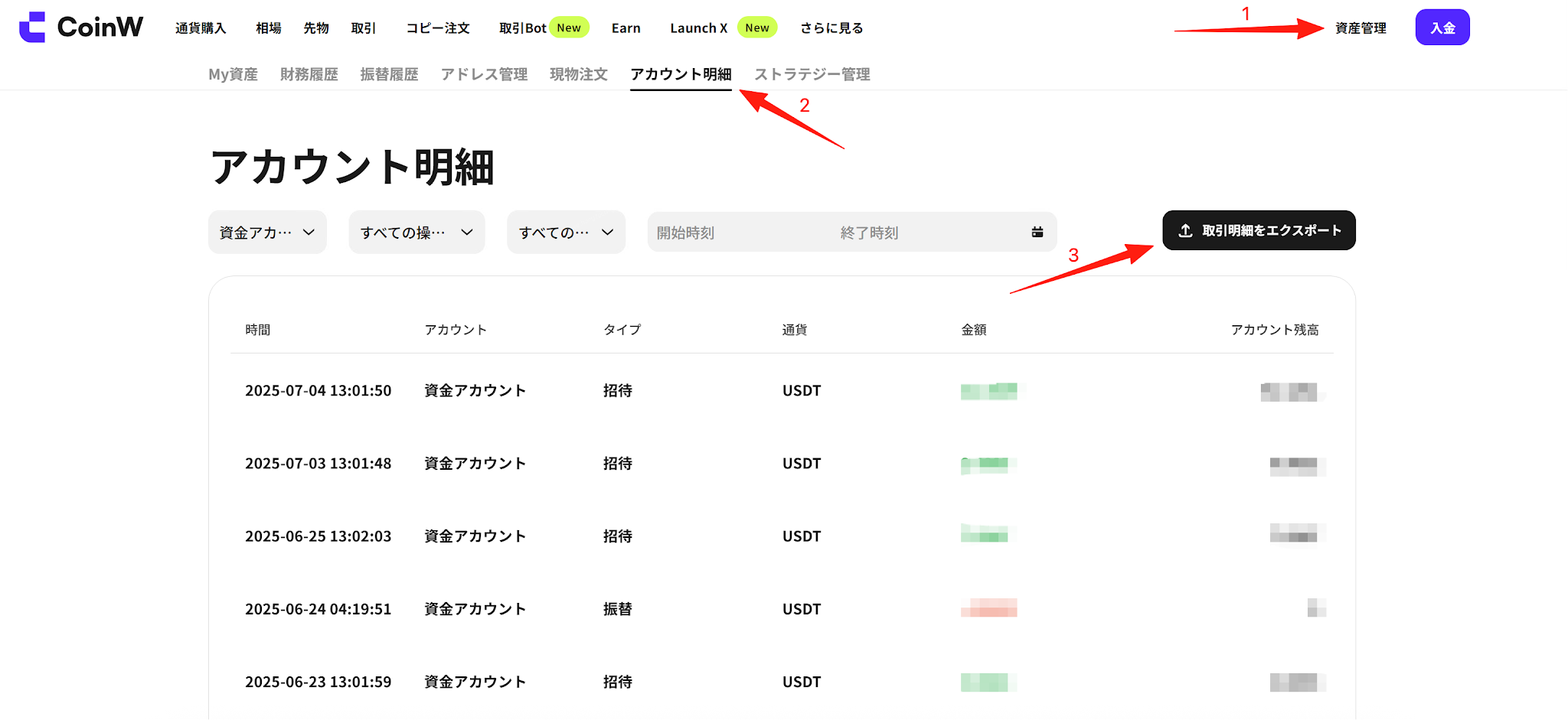Switch to 現物注文 tab
Screen dimensions: 1568x720
point(579,74)
